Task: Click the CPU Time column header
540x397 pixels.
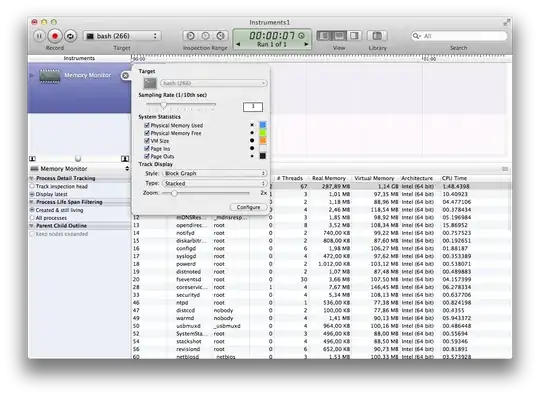Action: pos(454,178)
